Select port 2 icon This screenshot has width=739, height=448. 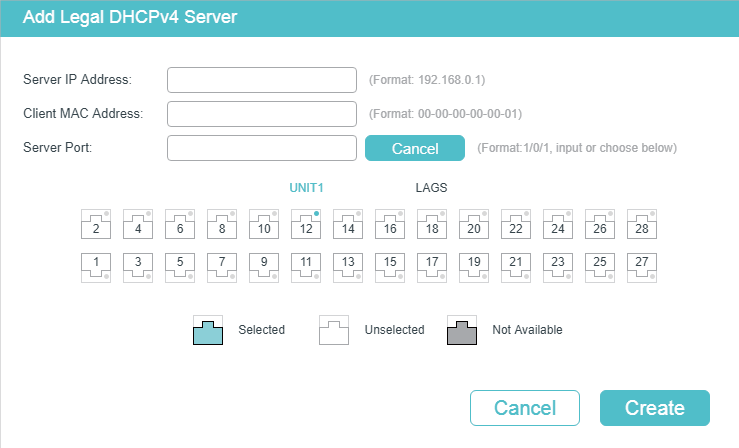point(96,224)
